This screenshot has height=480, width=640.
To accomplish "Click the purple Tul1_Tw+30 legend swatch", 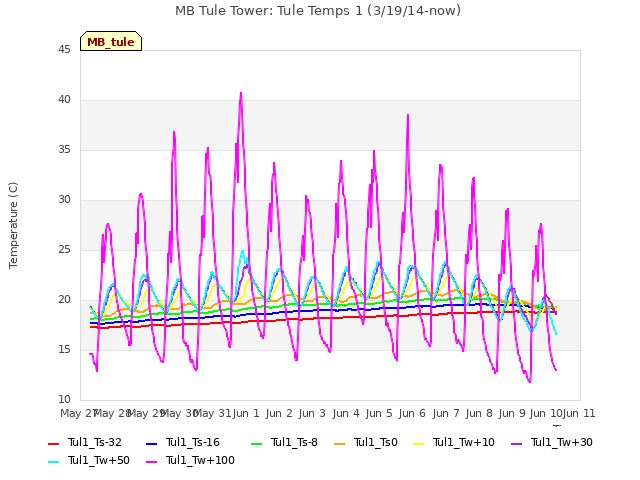I will [x=516, y=443].
